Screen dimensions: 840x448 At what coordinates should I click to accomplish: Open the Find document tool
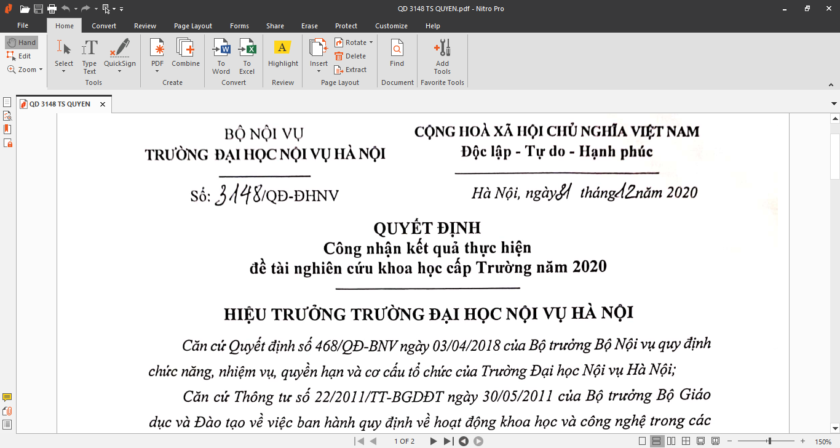pos(397,54)
